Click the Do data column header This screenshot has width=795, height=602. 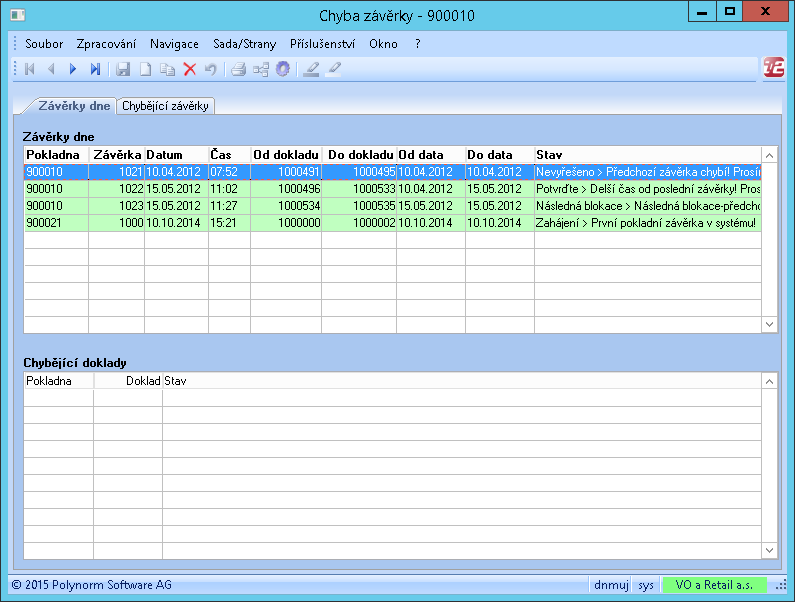click(500, 155)
